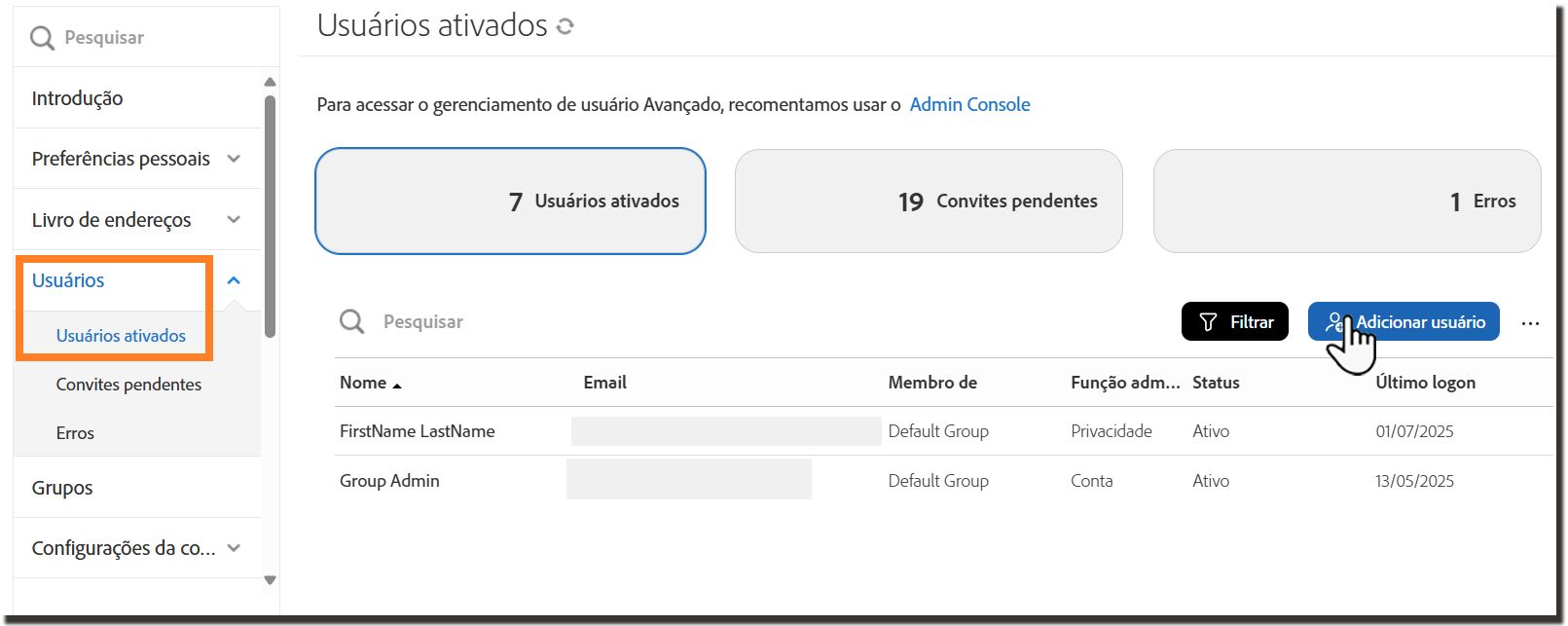Click the Usuários ativados page heading

432,25
